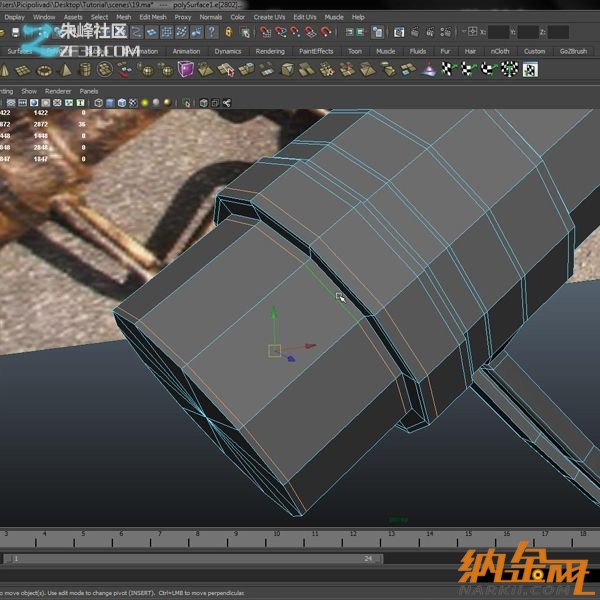Open the Panels menu in viewport
Screen dimensions: 600x600
(x=89, y=90)
